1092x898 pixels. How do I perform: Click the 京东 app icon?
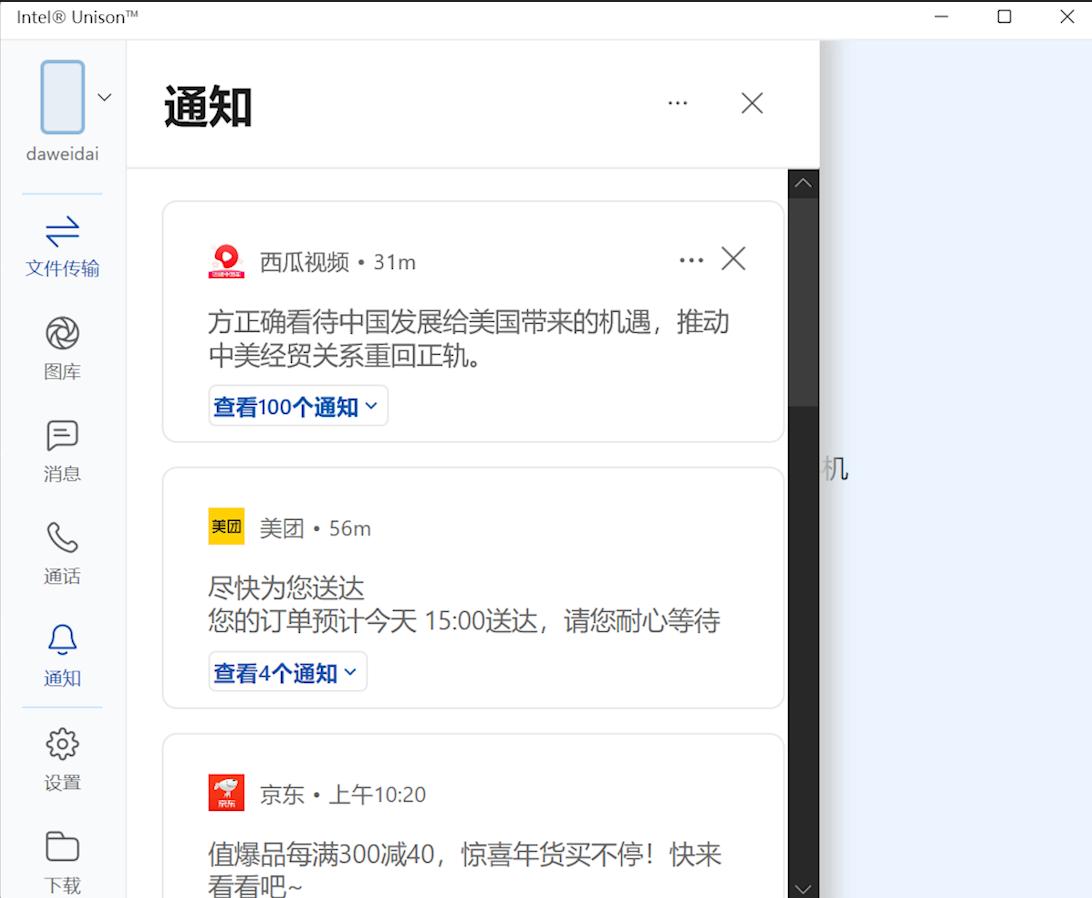(226, 792)
